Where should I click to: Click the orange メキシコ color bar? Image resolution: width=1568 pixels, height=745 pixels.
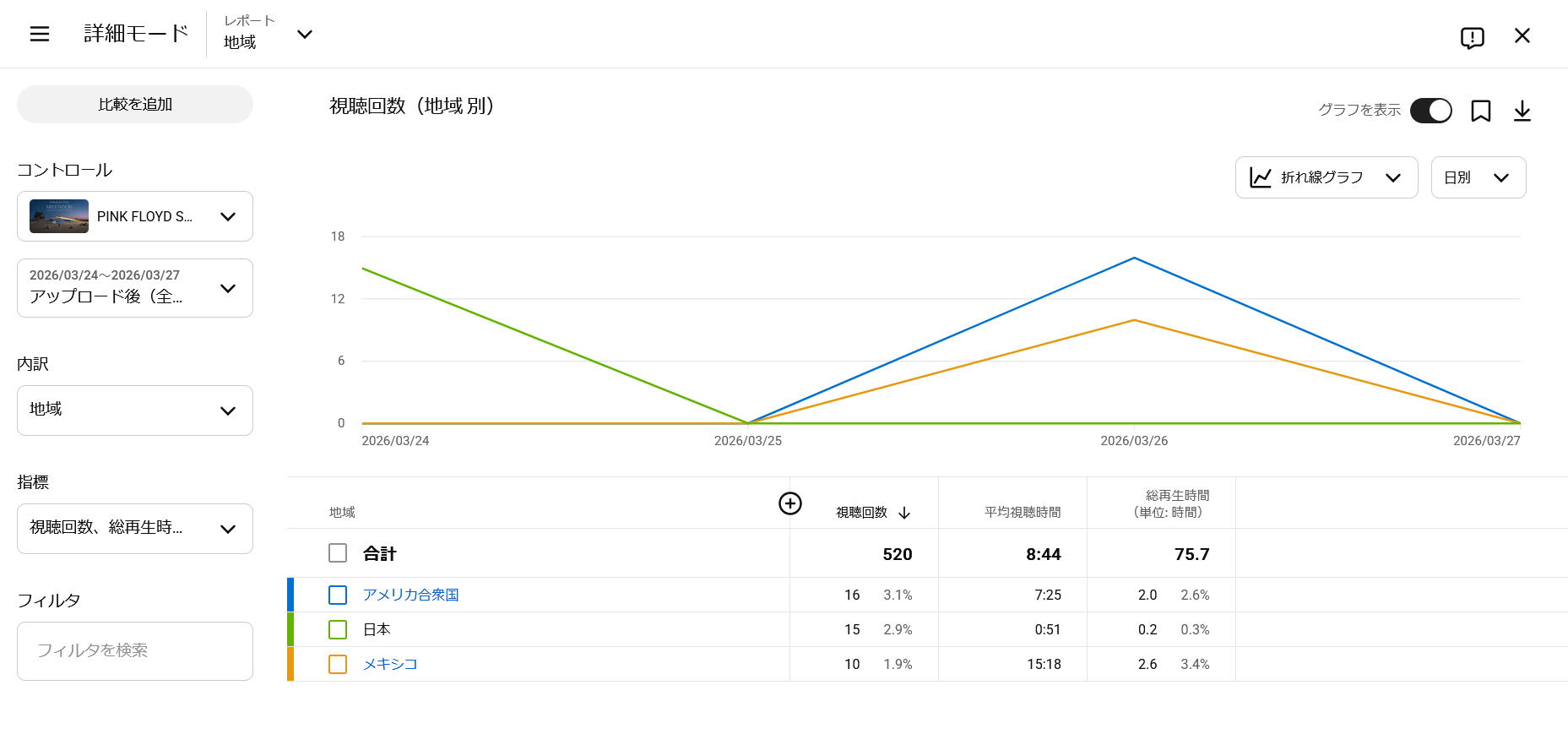point(290,664)
